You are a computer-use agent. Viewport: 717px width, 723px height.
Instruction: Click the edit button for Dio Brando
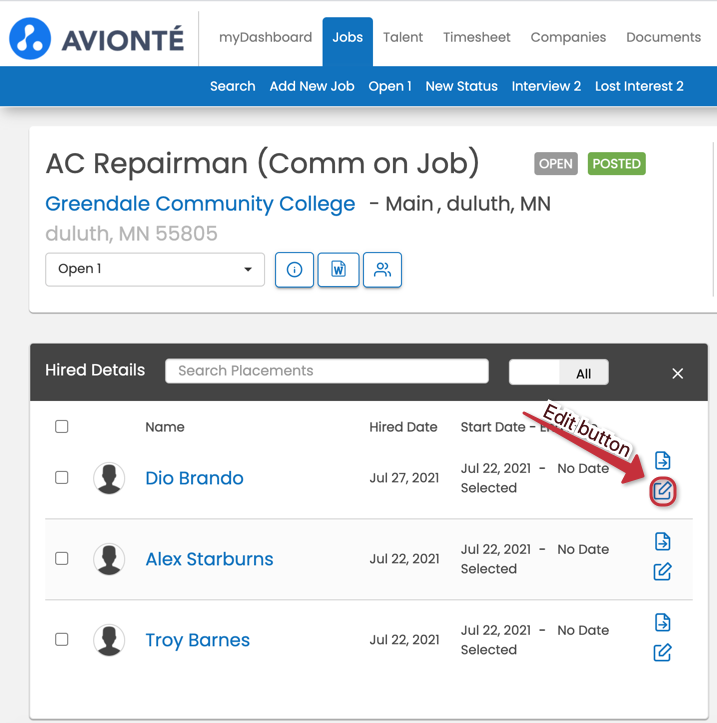click(x=662, y=491)
